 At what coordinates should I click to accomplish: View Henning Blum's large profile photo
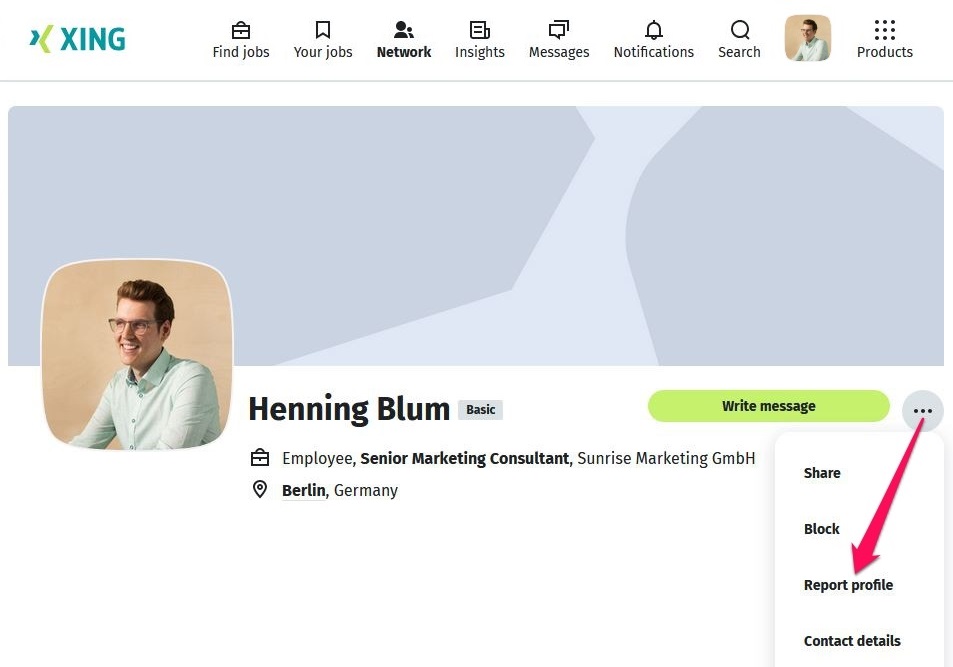pos(138,355)
